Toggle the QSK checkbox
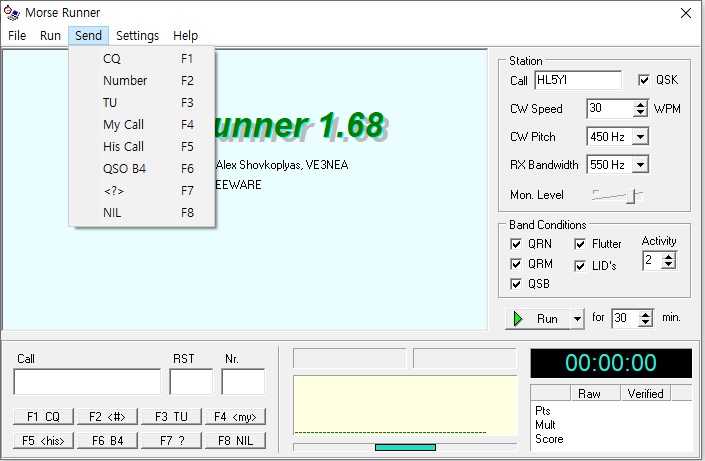 [644, 80]
